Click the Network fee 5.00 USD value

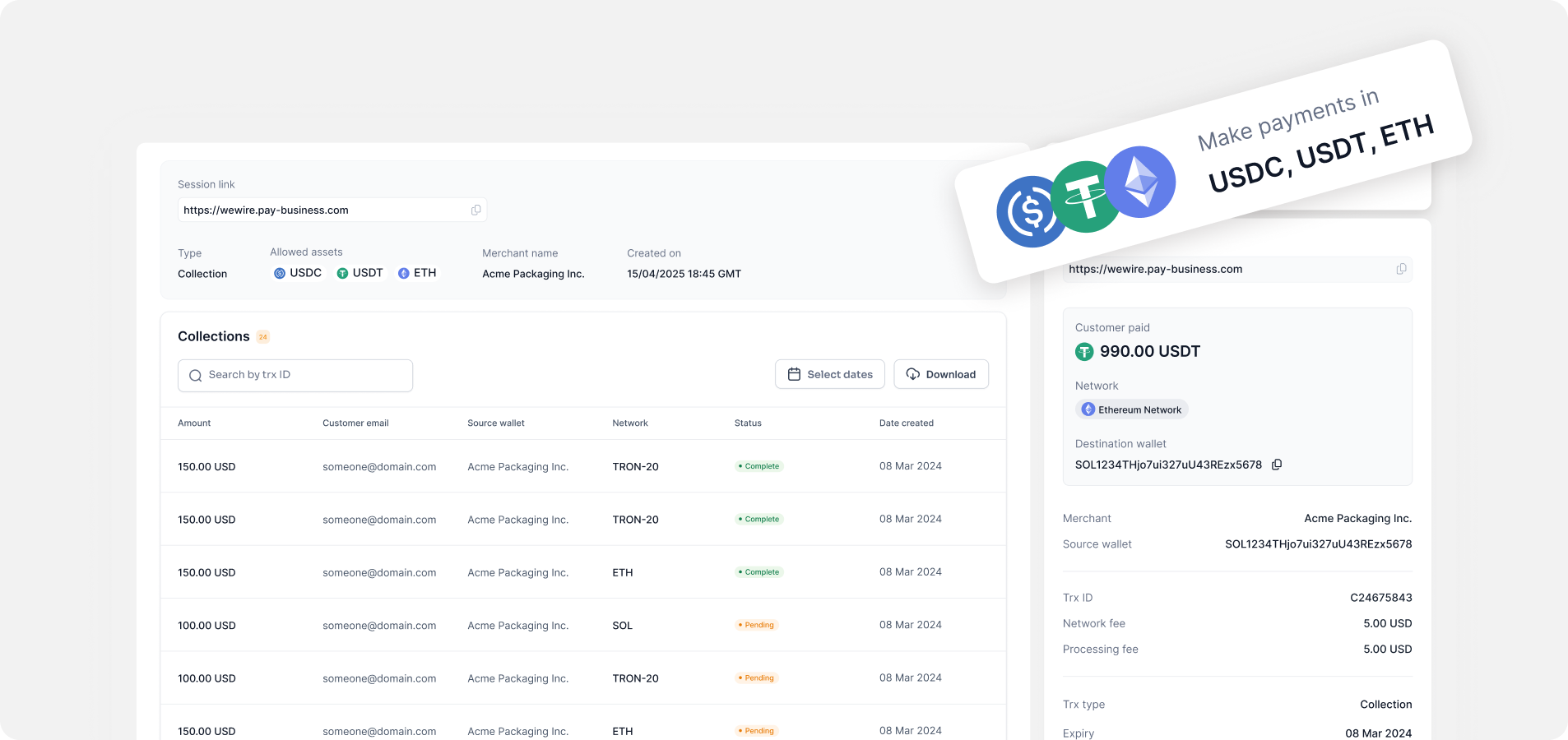point(1388,623)
